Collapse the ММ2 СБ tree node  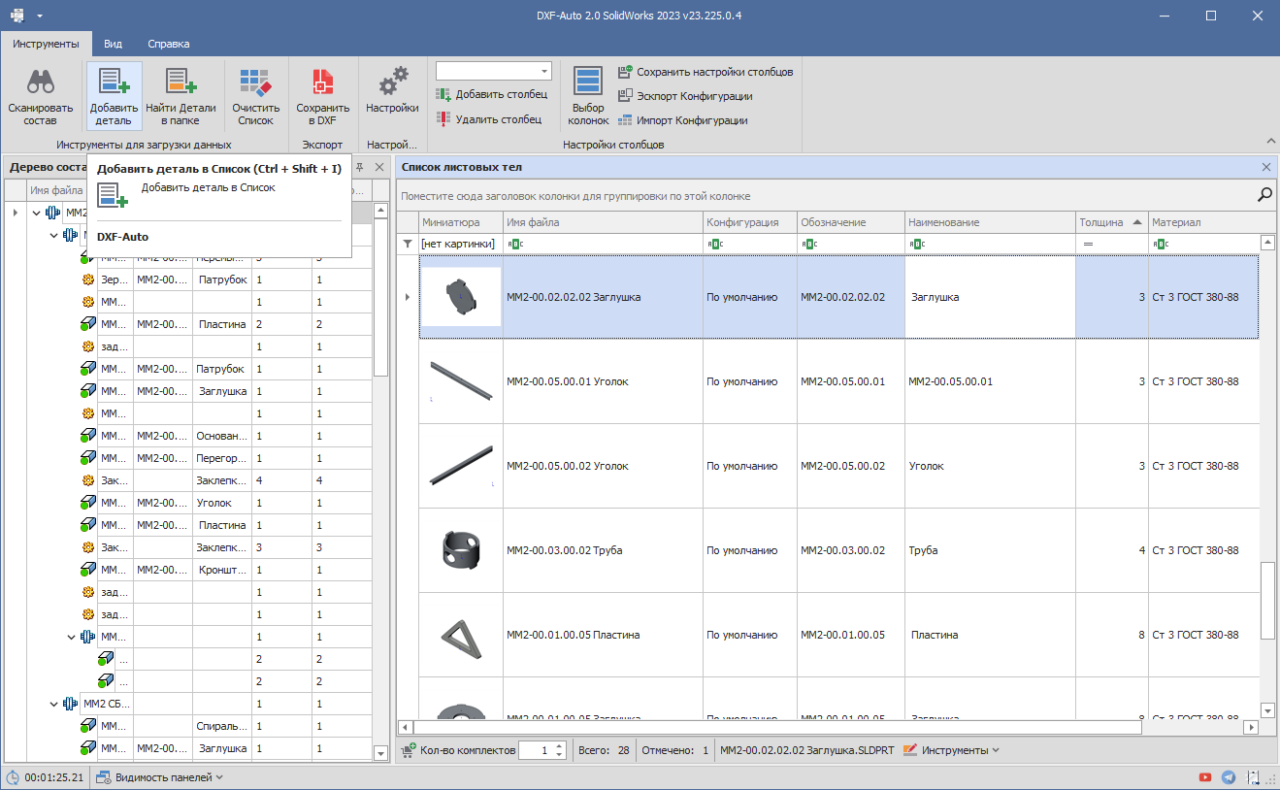[x=54, y=704]
